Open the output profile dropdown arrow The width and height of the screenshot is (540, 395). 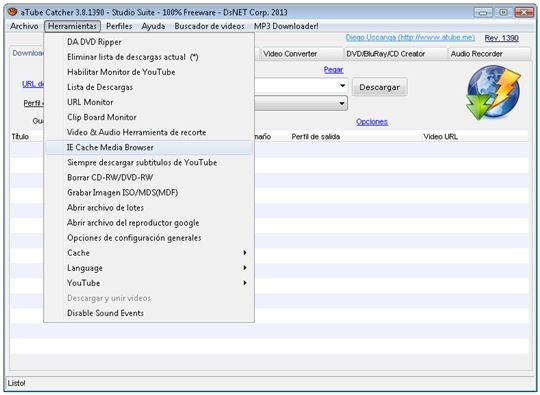pyautogui.click(x=342, y=103)
